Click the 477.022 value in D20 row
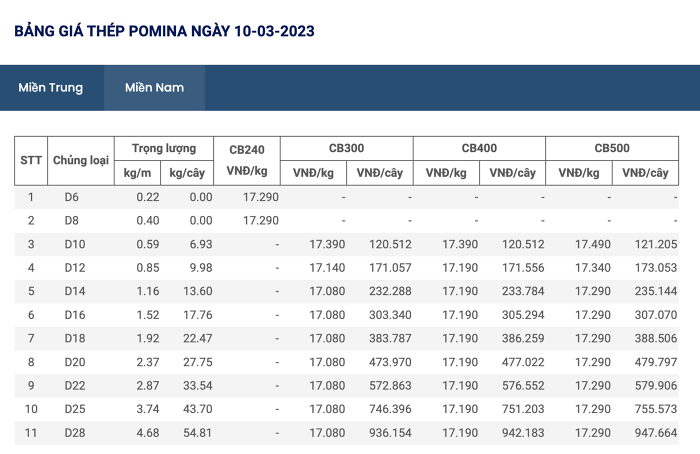700x454 pixels. pyautogui.click(x=523, y=362)
